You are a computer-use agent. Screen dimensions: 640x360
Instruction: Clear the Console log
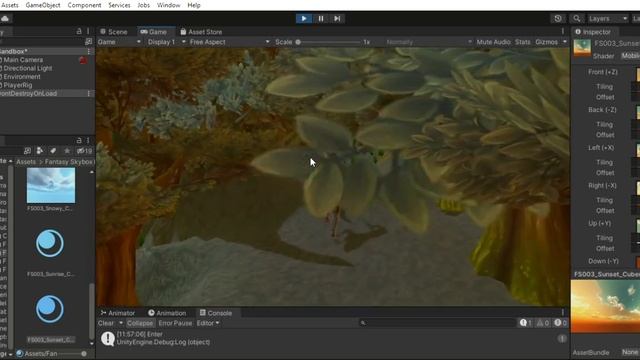click(106, 323)
